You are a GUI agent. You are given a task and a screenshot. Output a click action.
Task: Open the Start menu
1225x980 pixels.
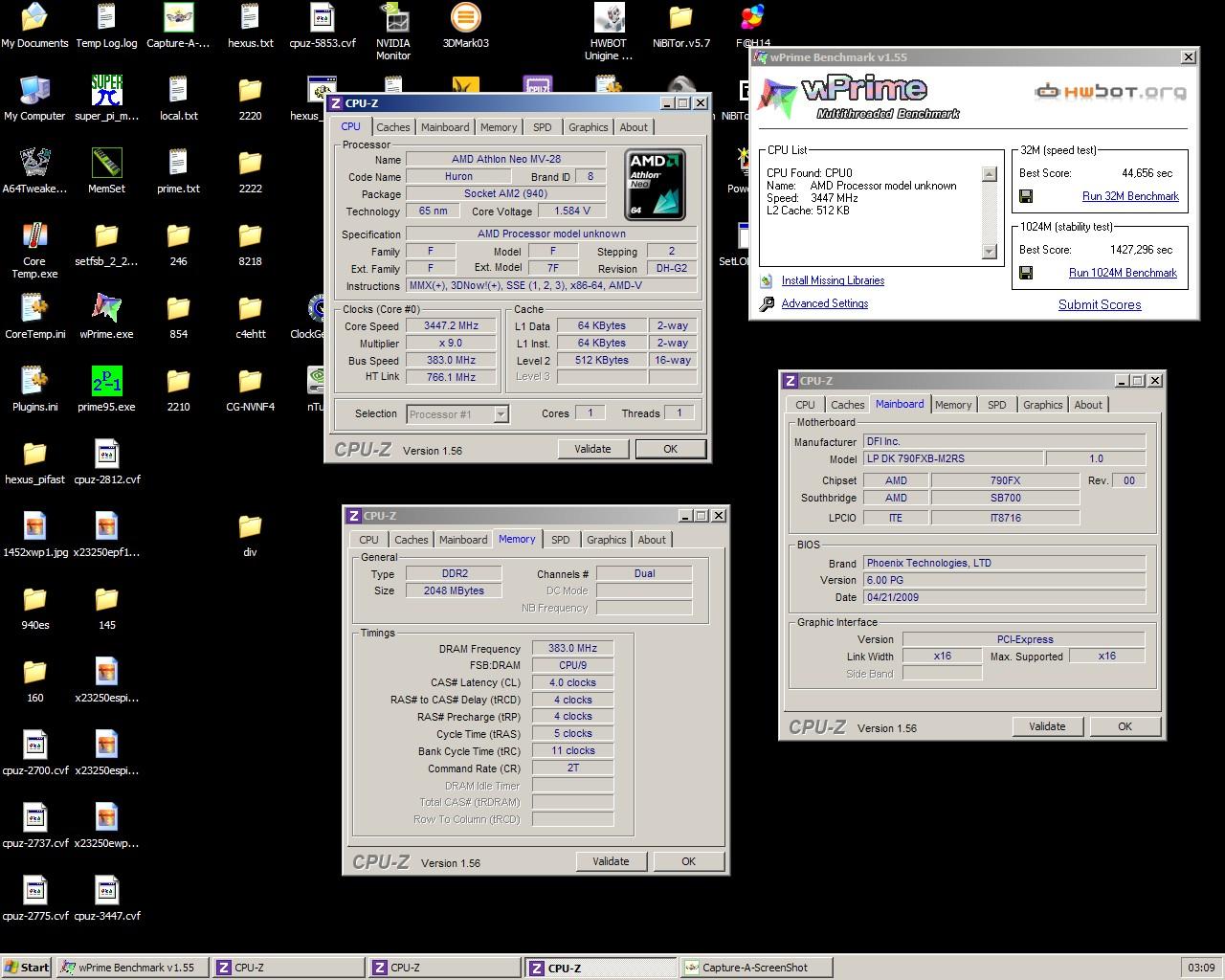(27, 968)
